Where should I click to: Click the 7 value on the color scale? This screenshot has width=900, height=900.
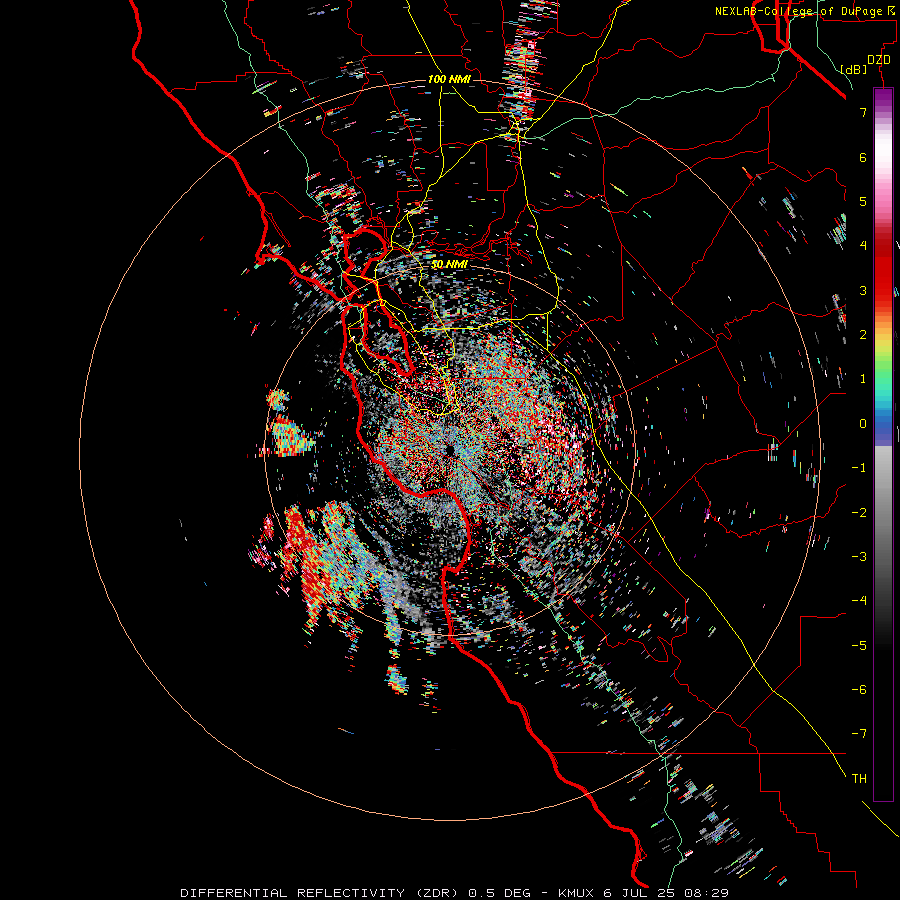(x=863, y=113)
